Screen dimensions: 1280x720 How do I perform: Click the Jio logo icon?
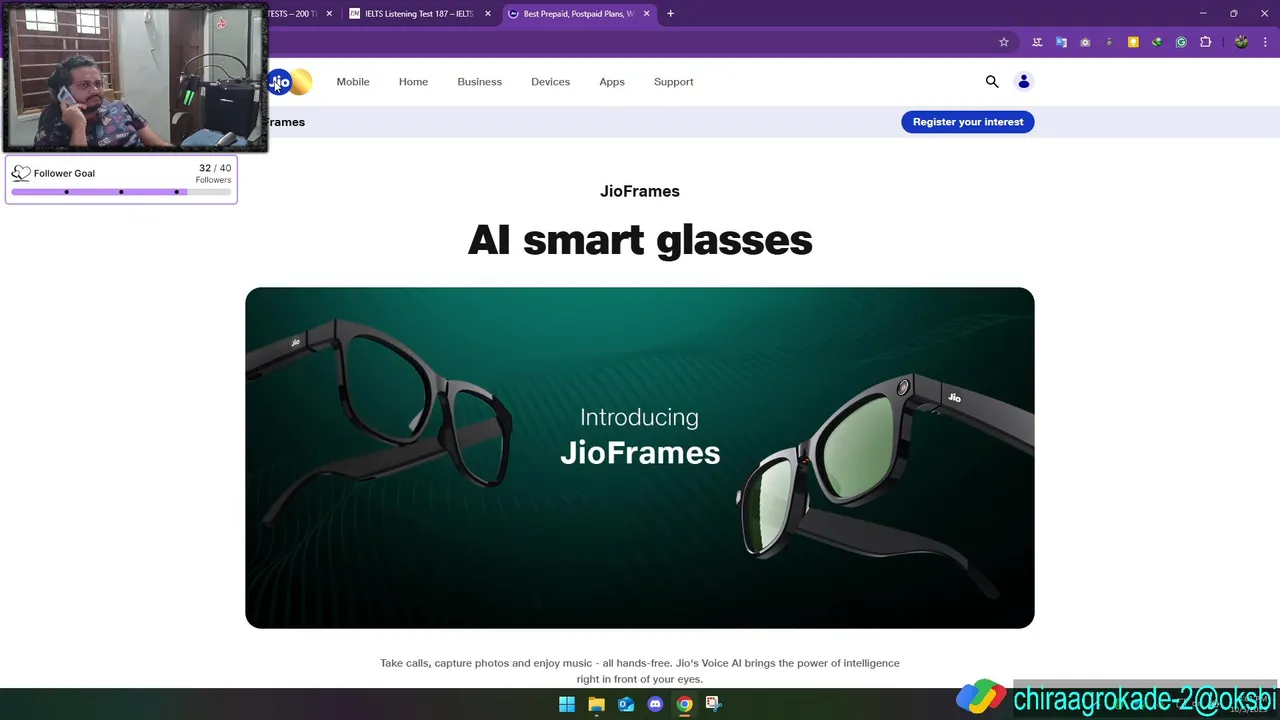click(280, 82)
